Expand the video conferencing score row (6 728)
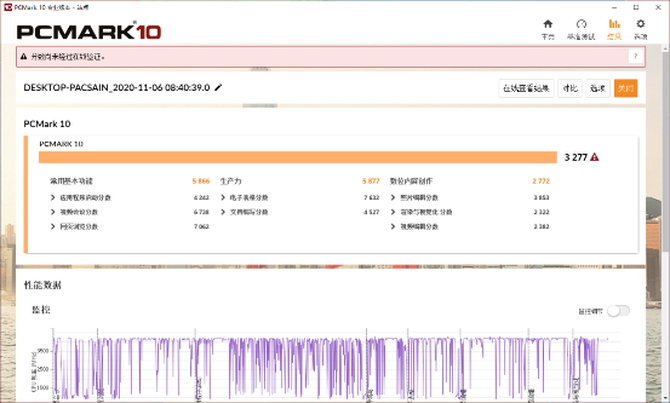 53,212
